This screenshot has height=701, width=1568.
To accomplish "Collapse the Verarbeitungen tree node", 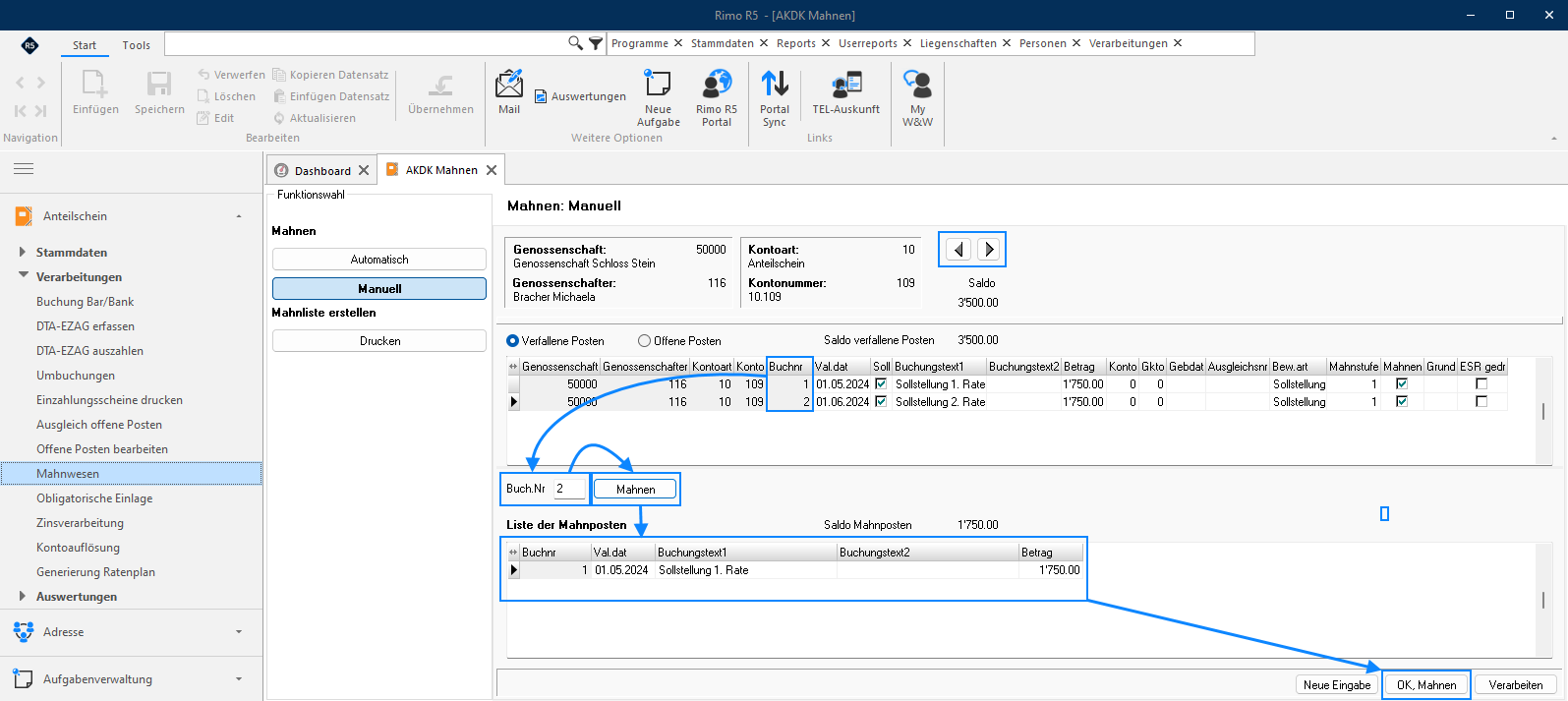I will pyautogui.click(x=23, y=276).
